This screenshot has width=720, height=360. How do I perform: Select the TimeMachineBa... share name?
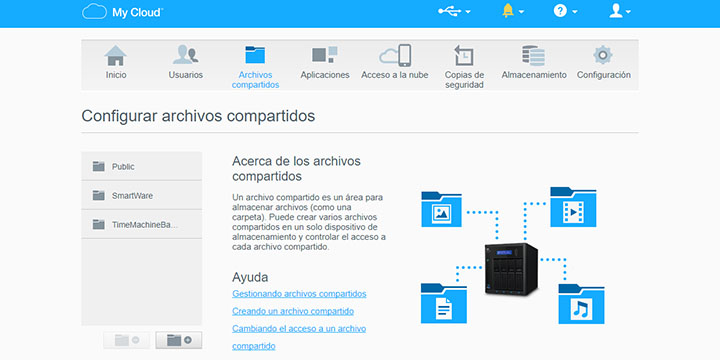click(x=145, y=225)
